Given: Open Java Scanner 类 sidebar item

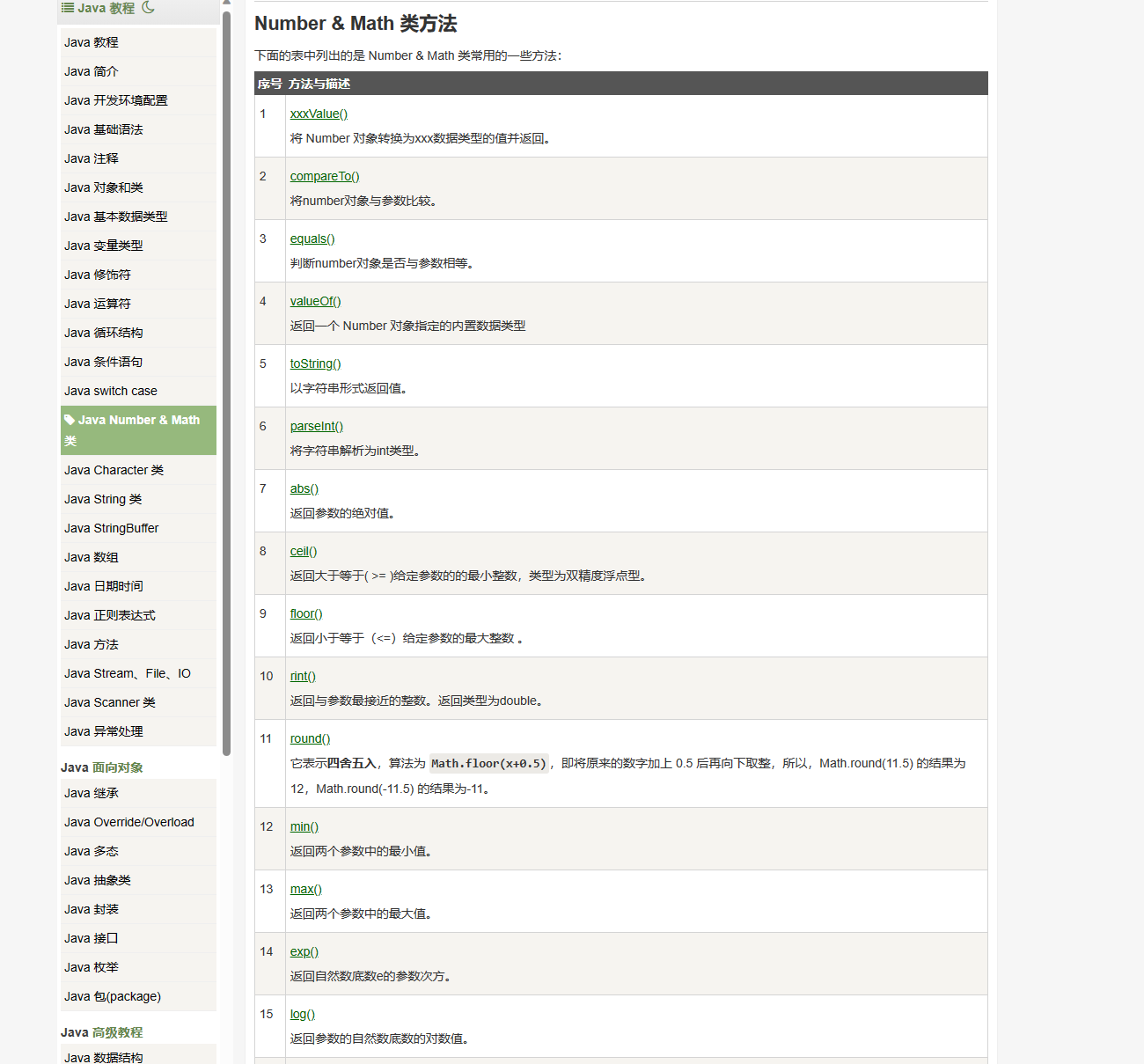Looking at the screenshot, I should (138, 702).
